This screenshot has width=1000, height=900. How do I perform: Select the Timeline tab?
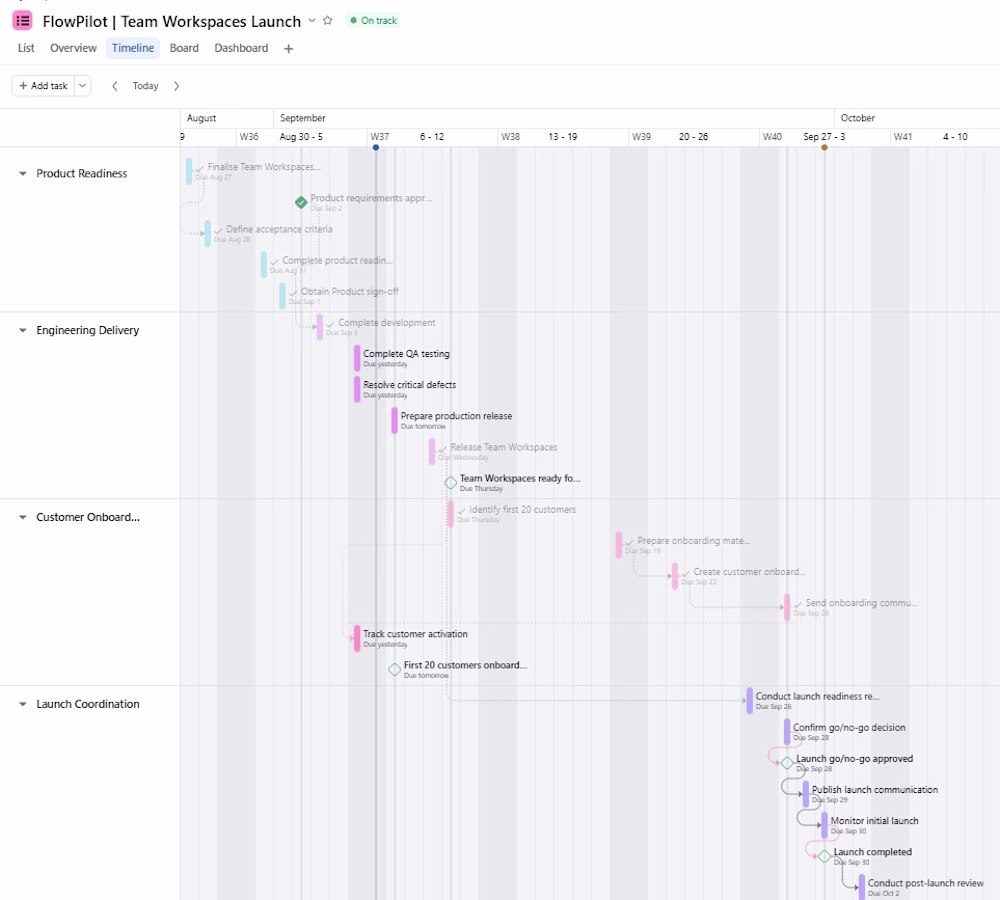click(133, 48)
